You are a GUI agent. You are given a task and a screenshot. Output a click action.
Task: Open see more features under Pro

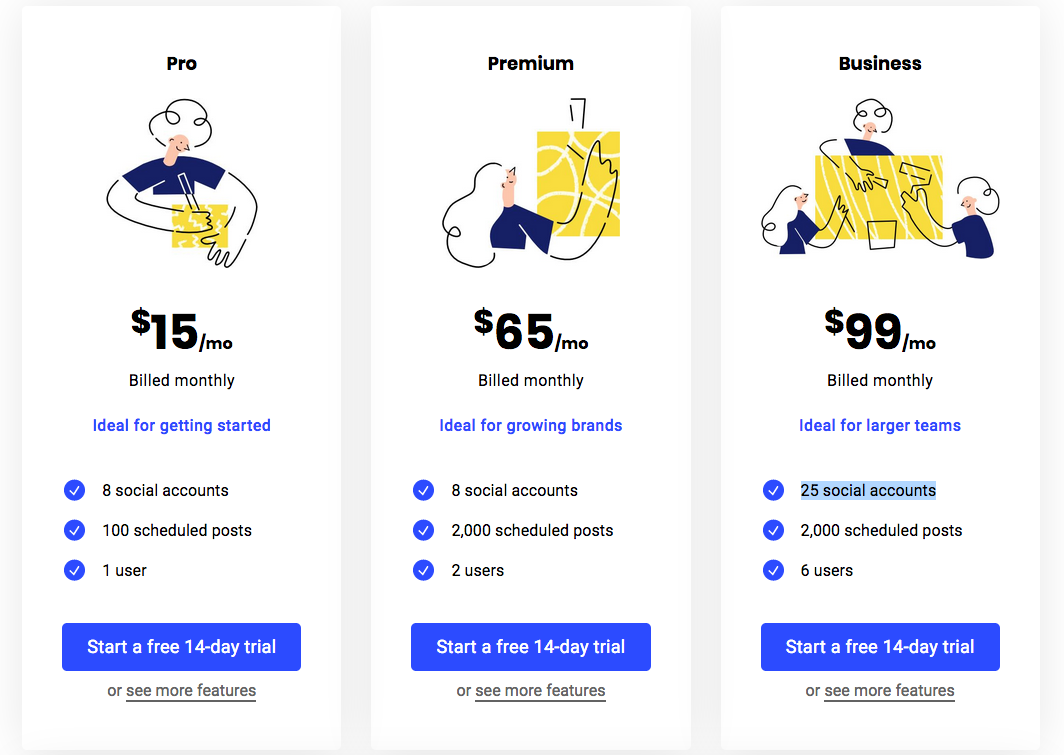191,691
